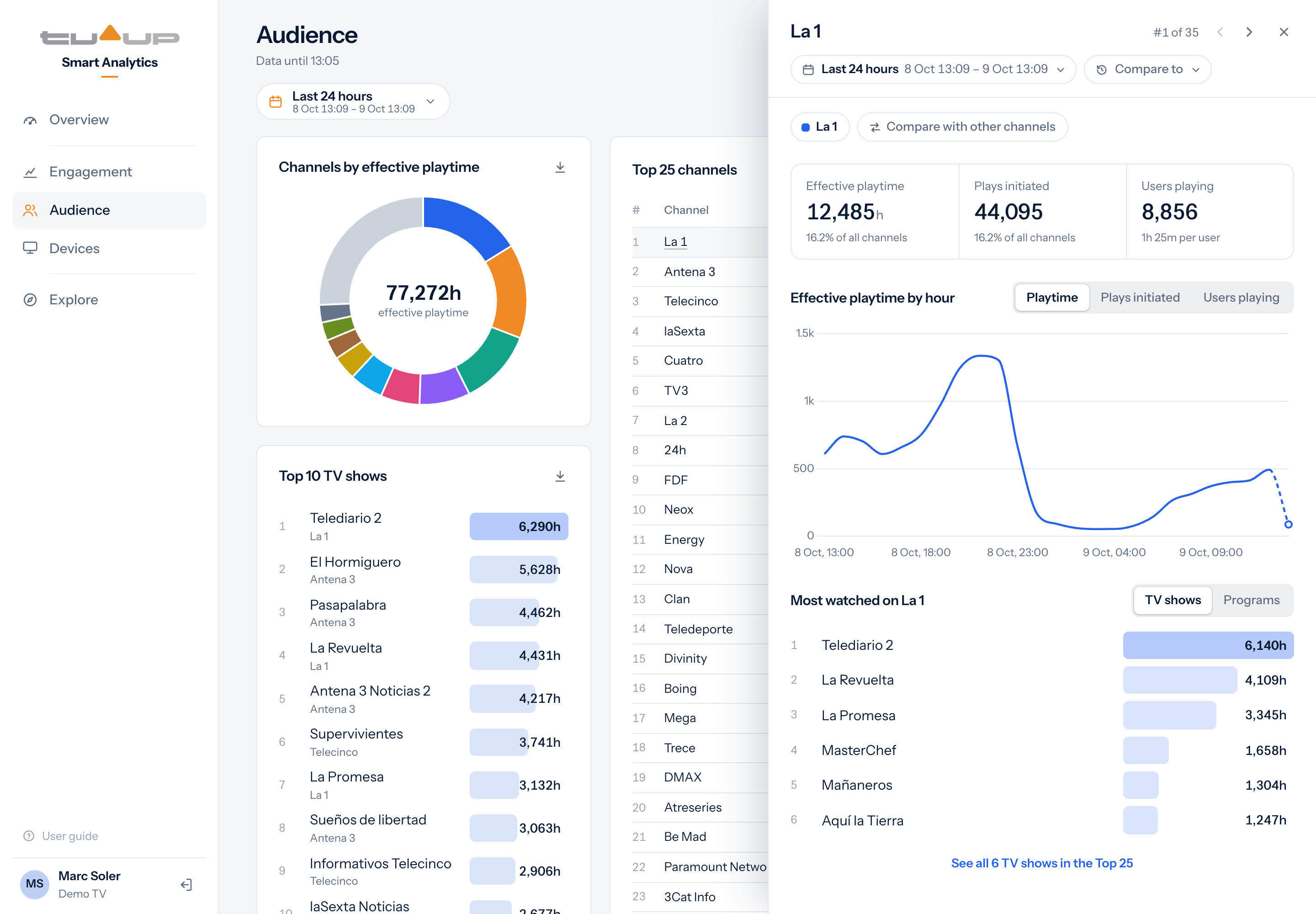Click the Engagement chart icon in sidebar

30,172
